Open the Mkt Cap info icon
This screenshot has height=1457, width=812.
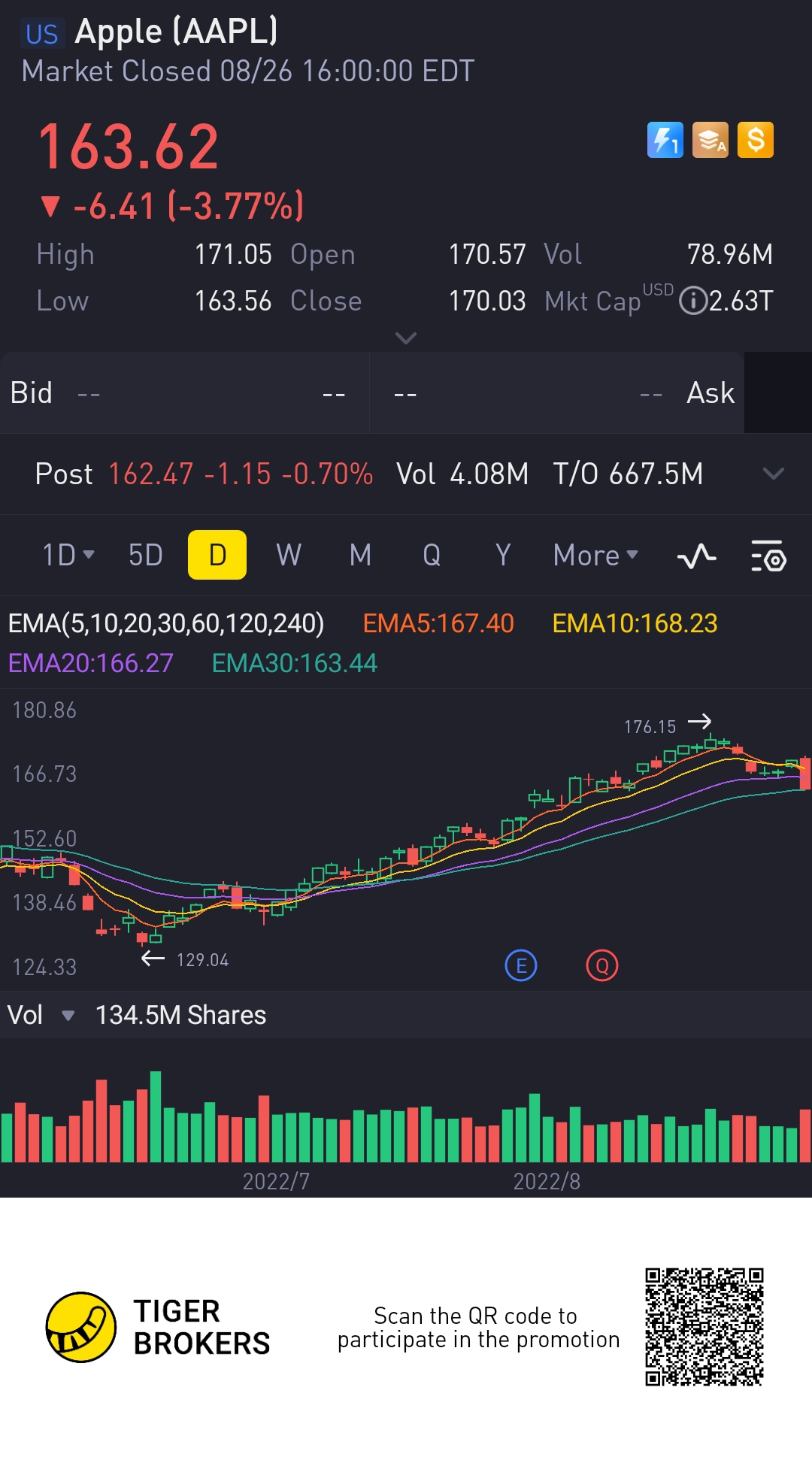(692, 301)
